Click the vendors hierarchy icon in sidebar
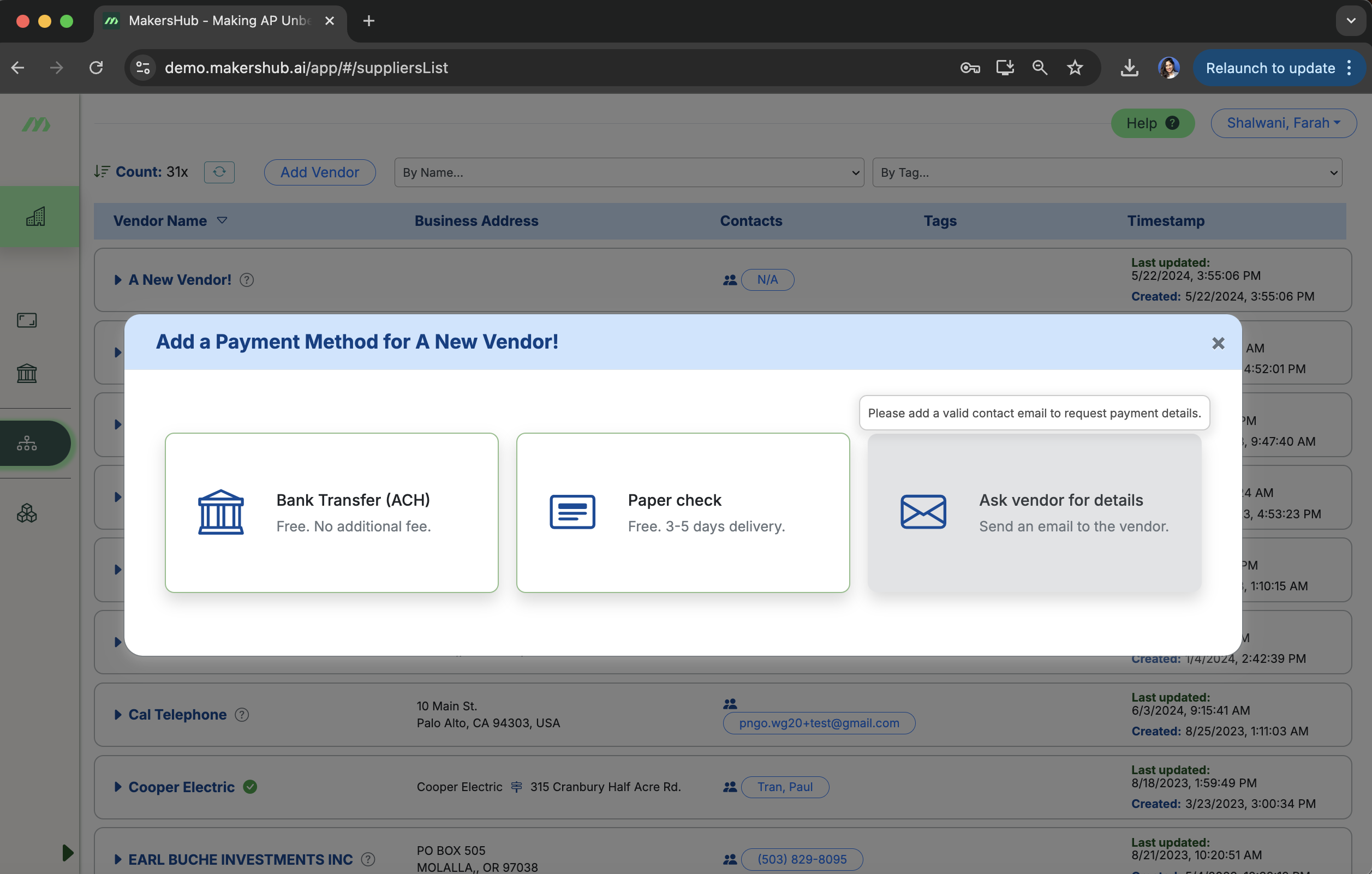Screen dimensions: 1372x874 (x=27, y=443)
